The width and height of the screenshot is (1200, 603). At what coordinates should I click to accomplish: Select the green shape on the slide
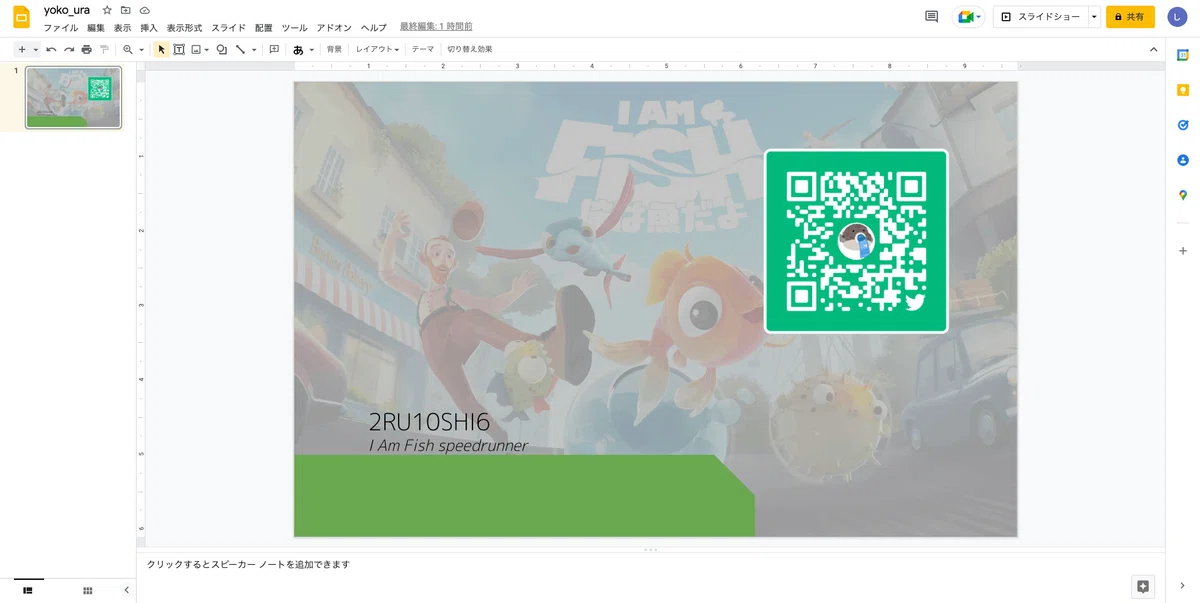pyautogui.click(x=524, y=496)
